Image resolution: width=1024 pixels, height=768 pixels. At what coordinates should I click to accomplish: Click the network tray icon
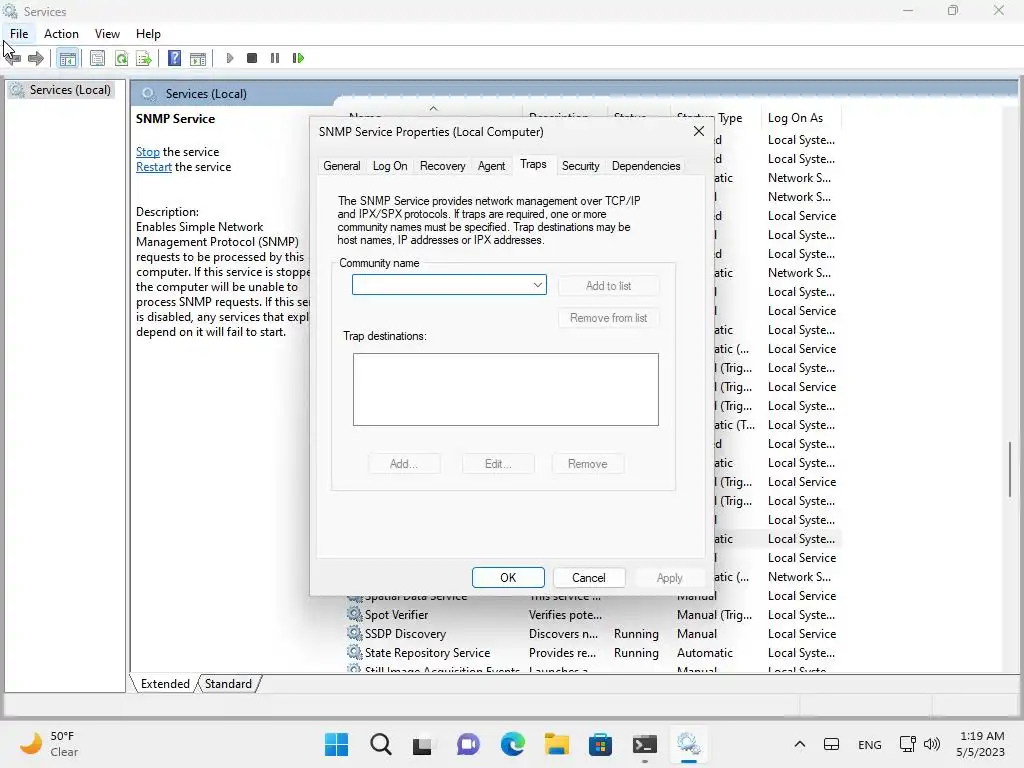(907, 744)
